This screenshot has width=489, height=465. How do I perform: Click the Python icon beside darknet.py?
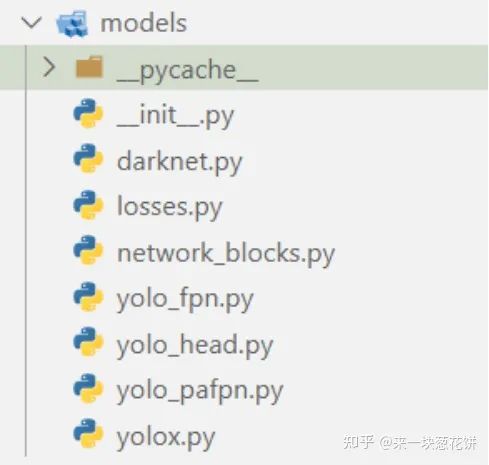[x=88, y=158]
